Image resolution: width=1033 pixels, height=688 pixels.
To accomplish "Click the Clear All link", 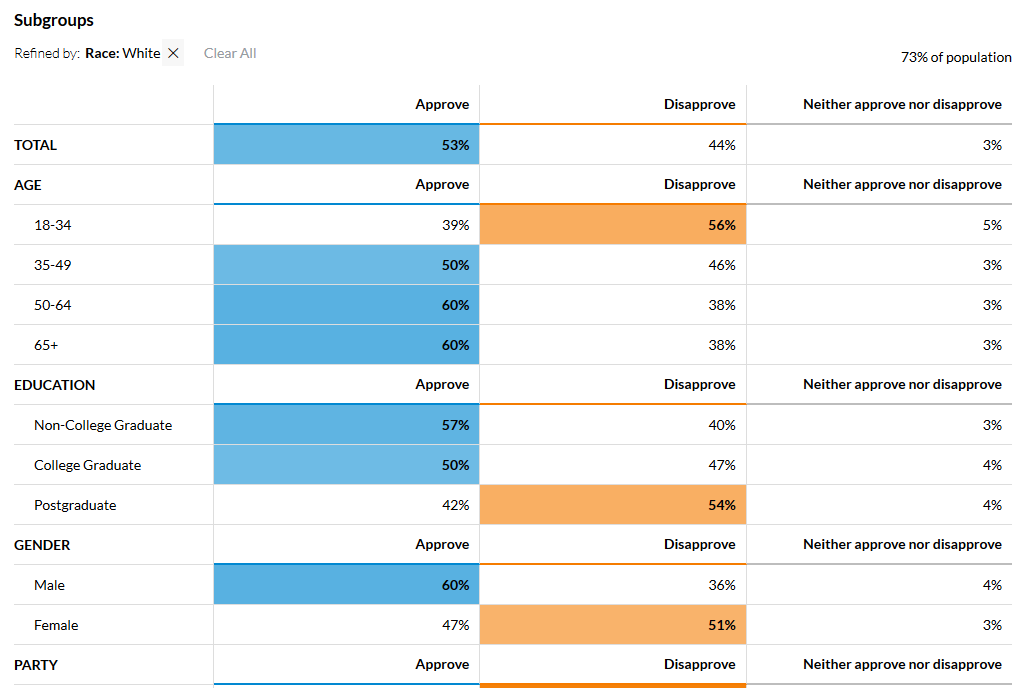I will [230, 53].
